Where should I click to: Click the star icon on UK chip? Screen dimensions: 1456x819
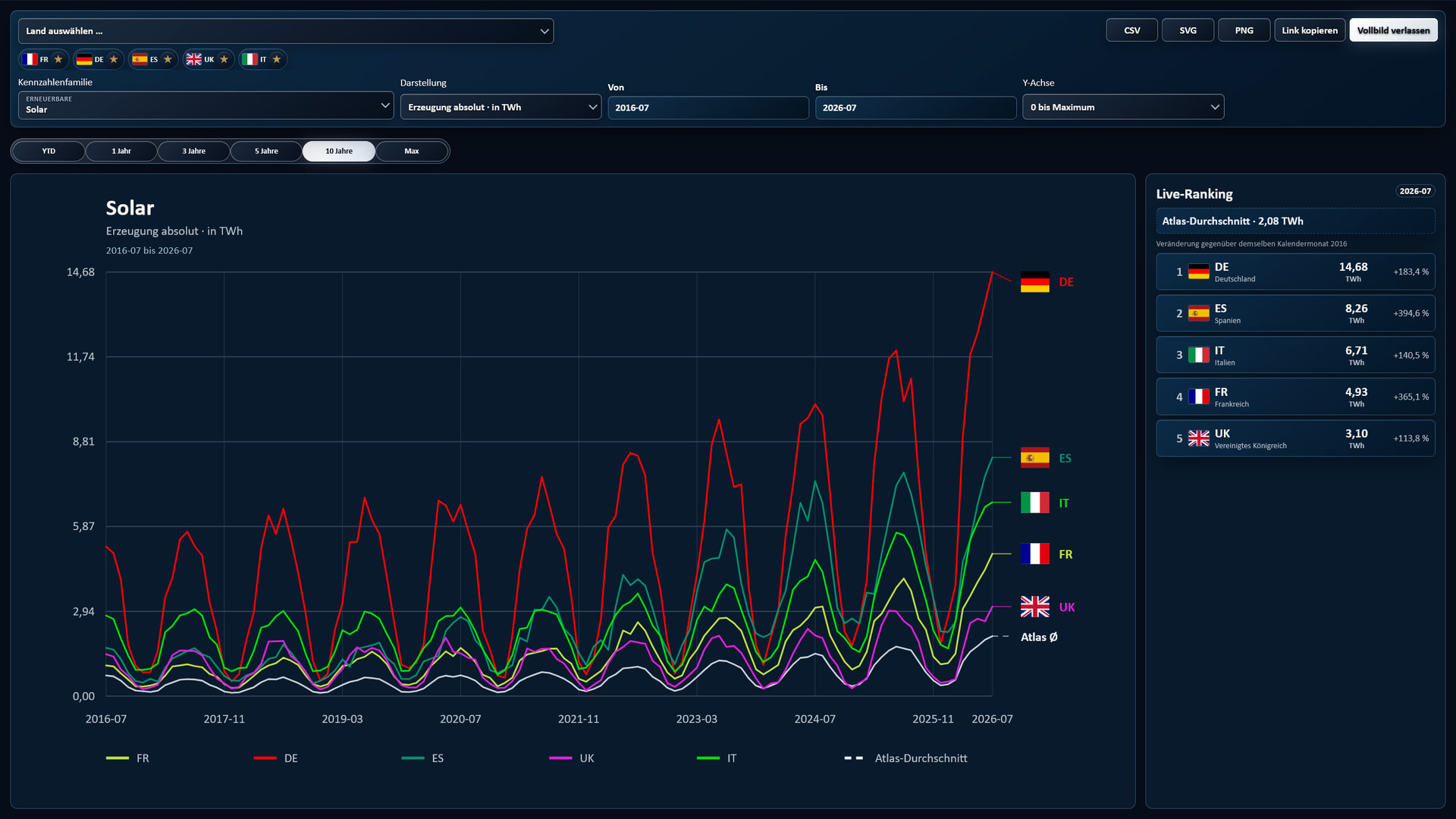(x=224, y=59)
